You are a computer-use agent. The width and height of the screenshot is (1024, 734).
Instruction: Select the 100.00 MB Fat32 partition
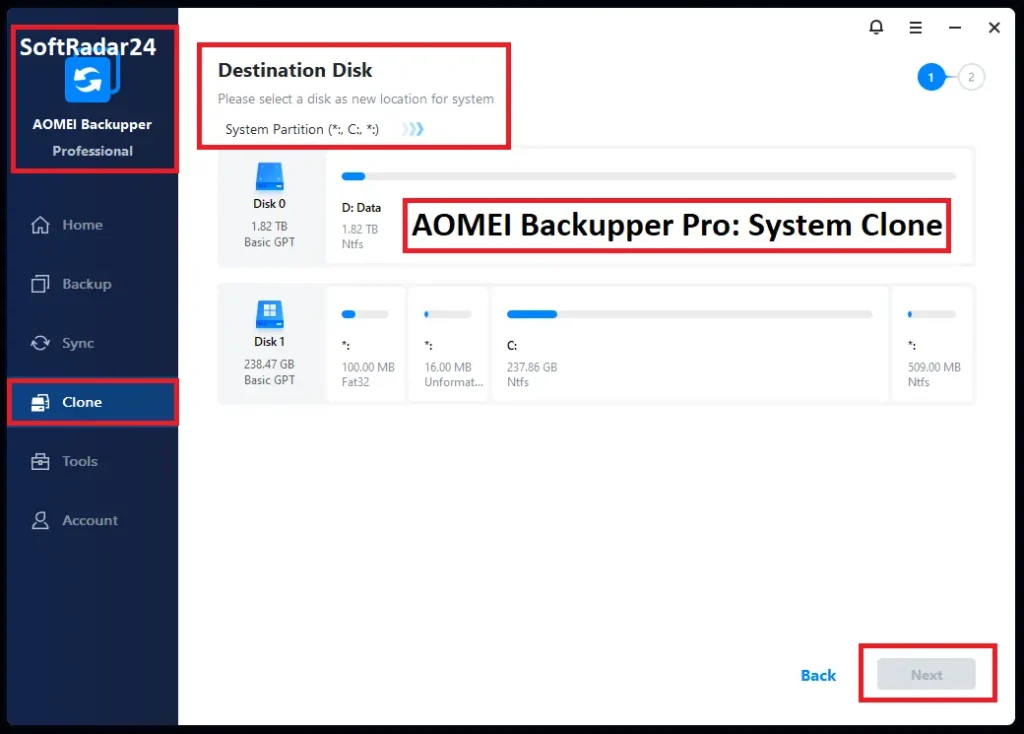coord(366,345)
